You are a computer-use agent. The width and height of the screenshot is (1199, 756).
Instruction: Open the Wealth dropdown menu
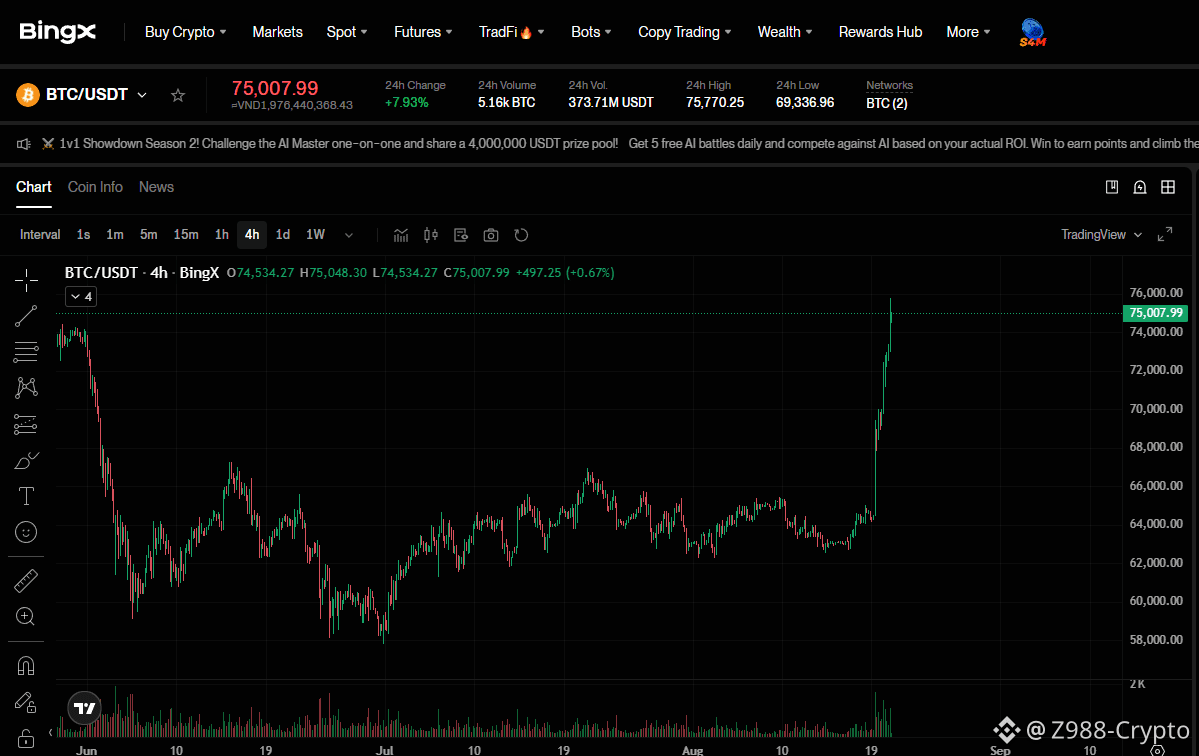(785, 32)
